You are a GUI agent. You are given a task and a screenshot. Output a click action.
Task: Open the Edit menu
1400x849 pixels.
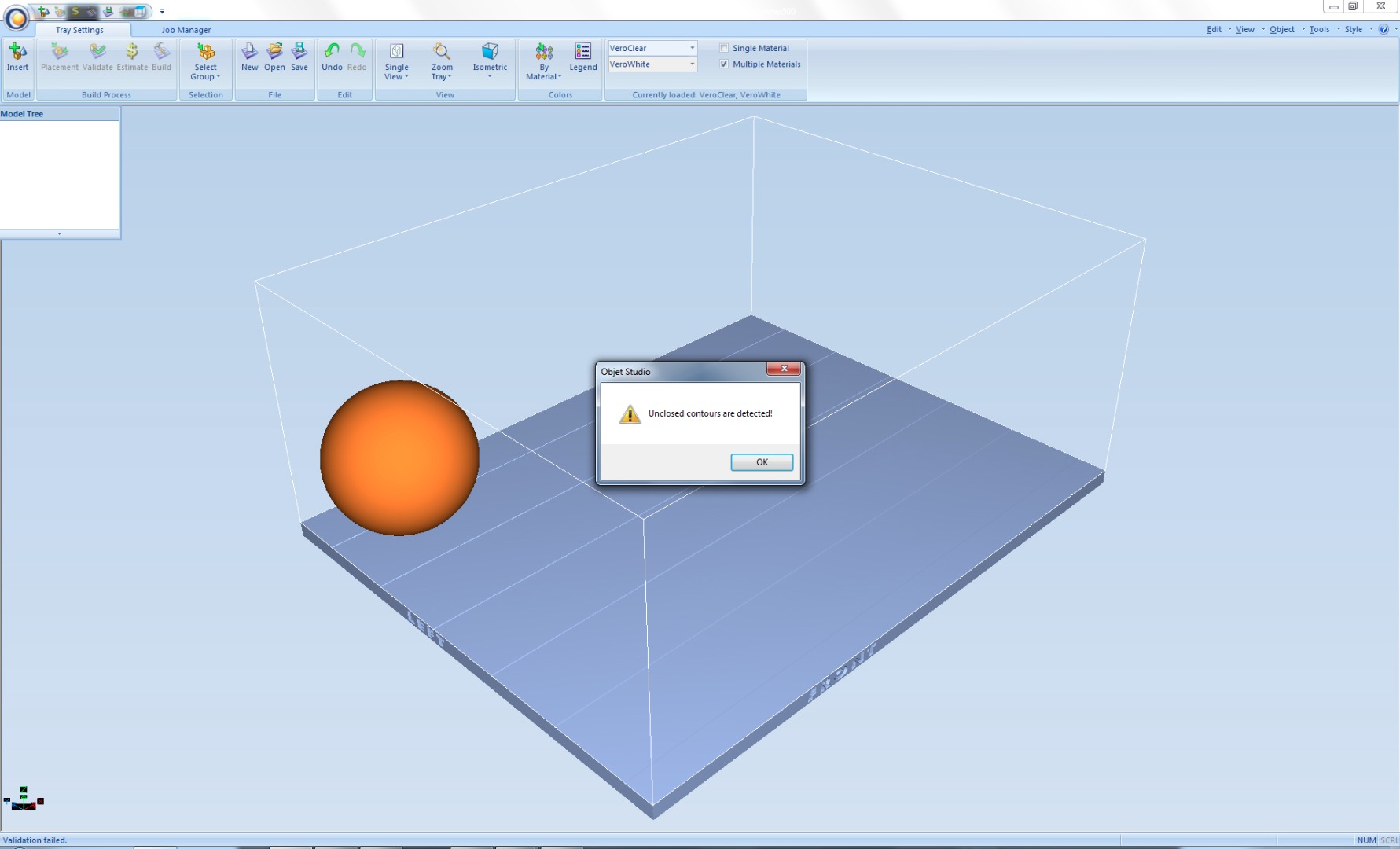1214,29
